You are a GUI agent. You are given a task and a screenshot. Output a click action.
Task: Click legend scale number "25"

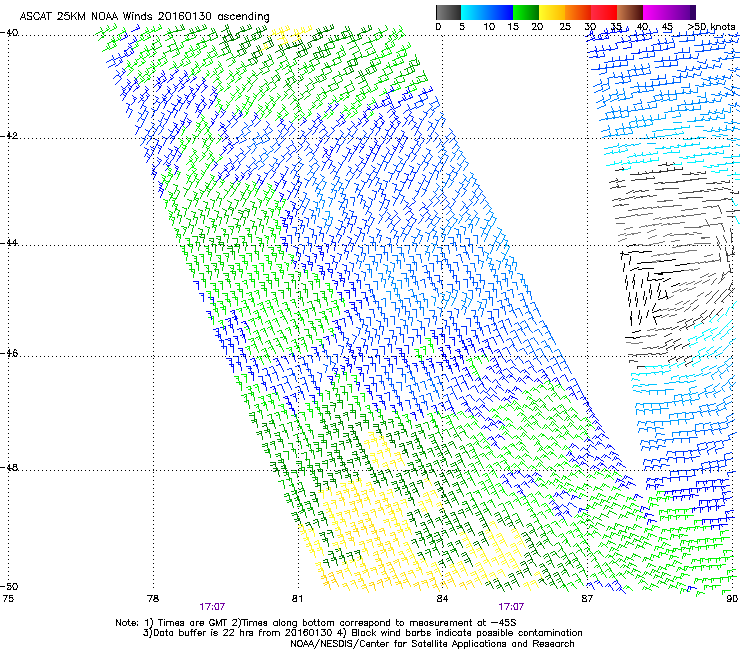tap(565, 27)
